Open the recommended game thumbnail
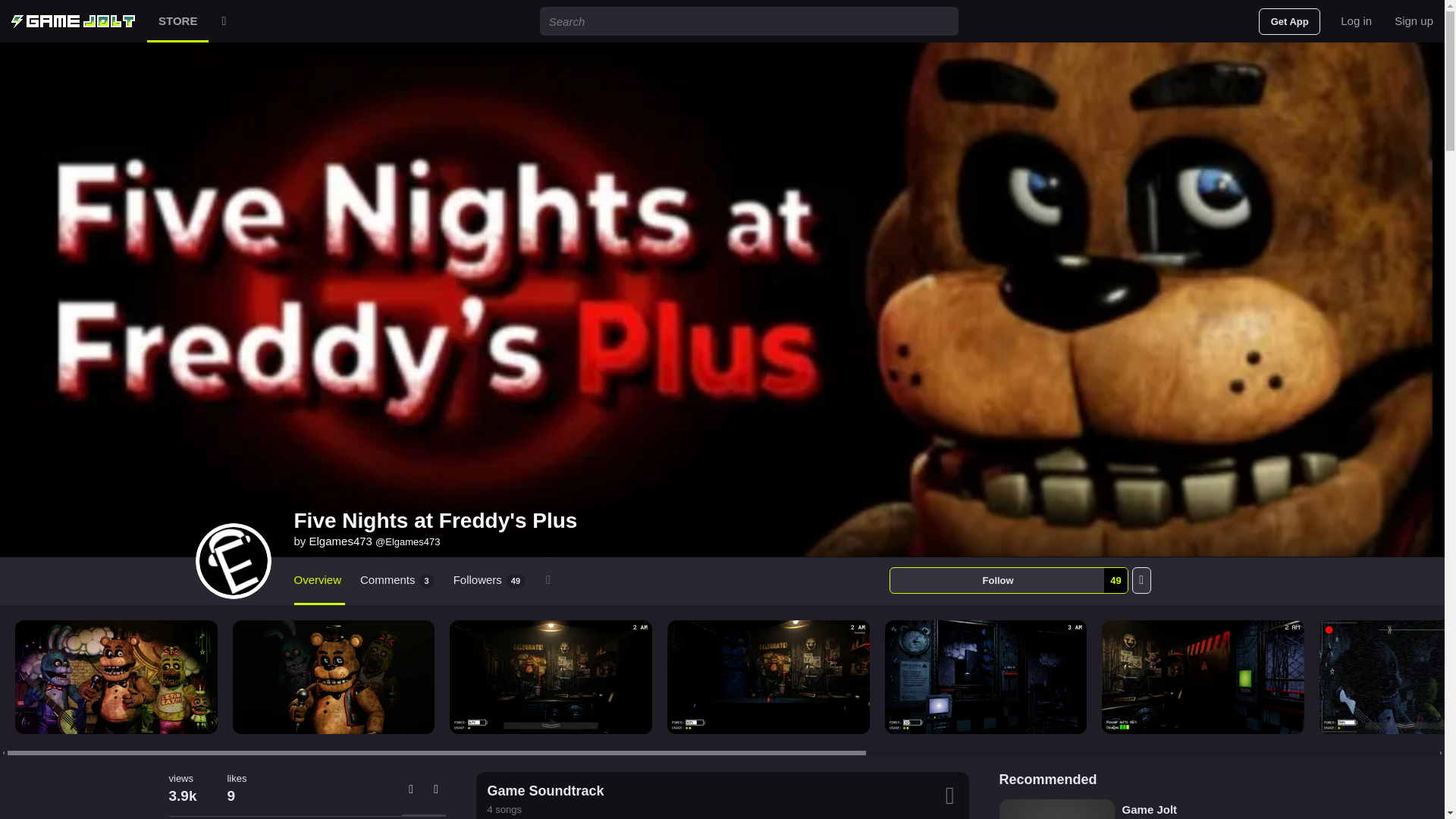The height and width of the screenshot is (819, 1456). [x=1057, y=809]
